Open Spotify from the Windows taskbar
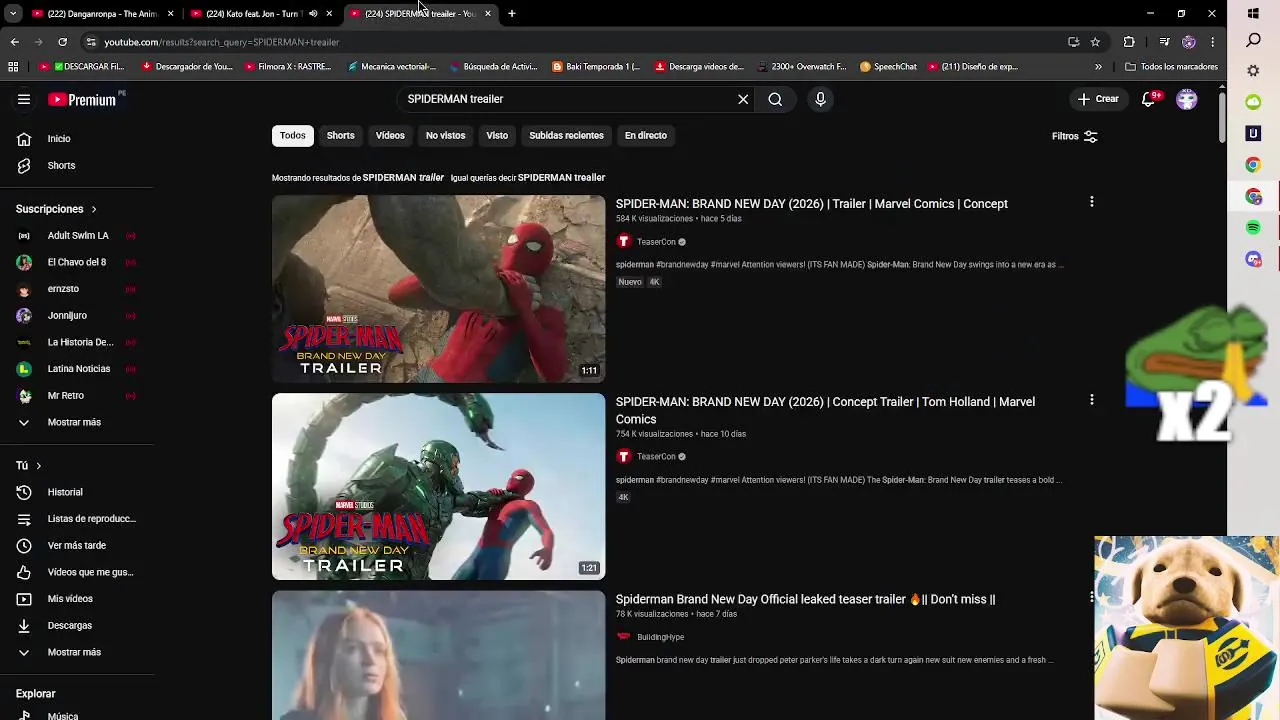 click(x=1254, y=228)
